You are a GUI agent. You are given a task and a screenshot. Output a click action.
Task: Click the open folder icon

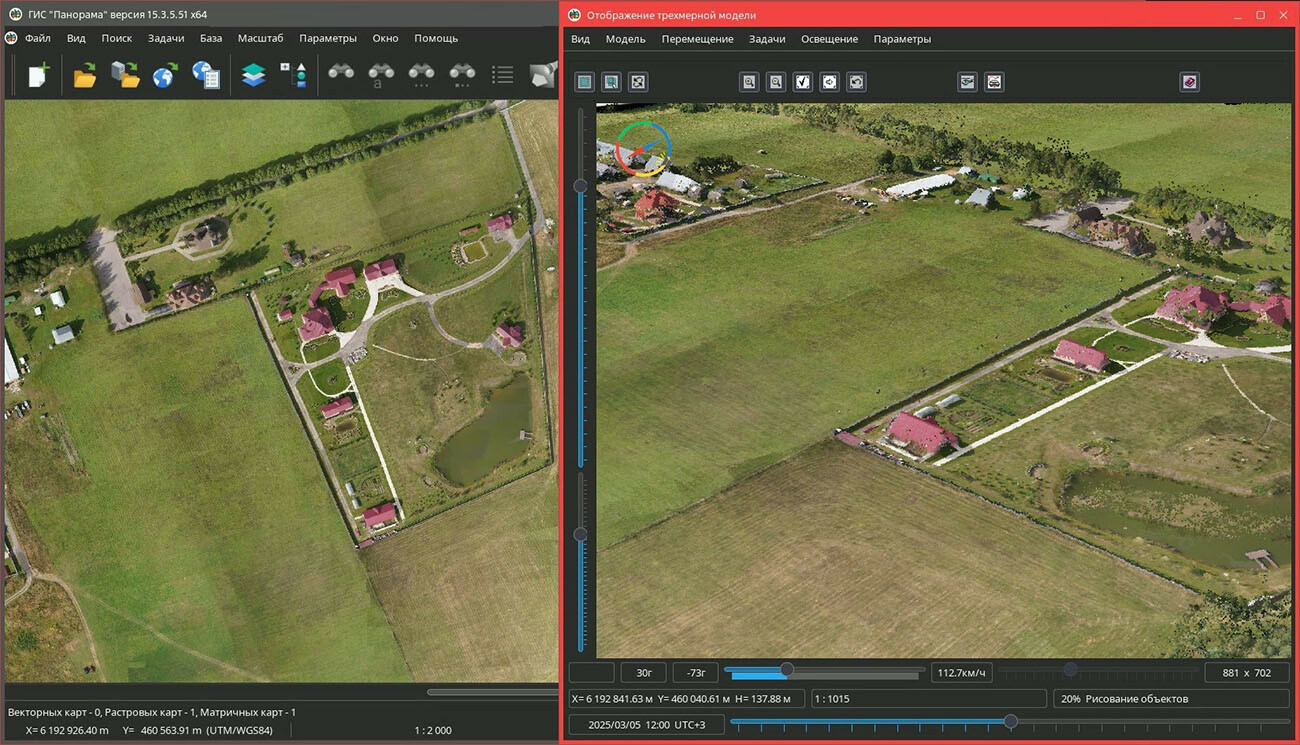click(x=85, y=75)
